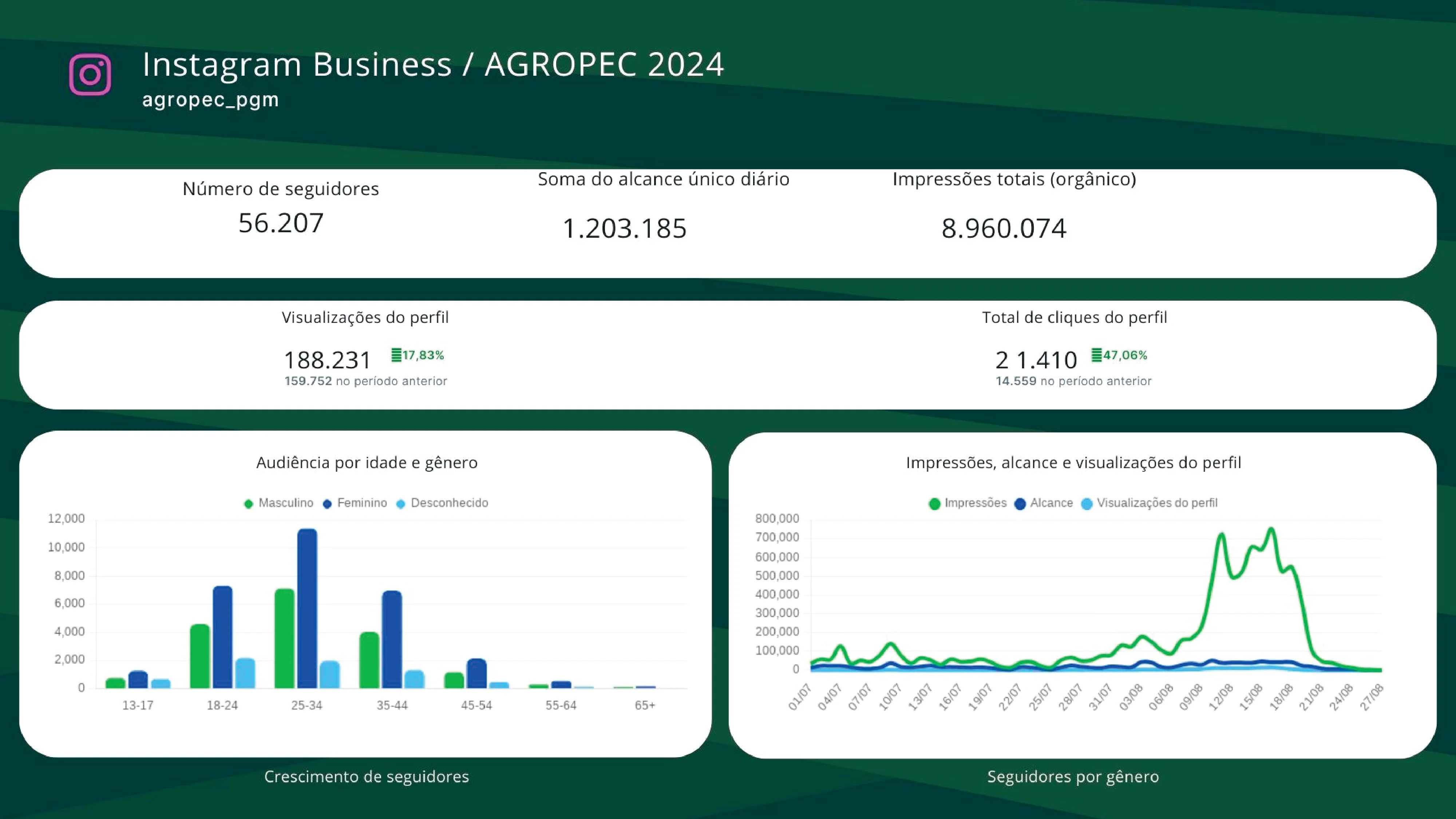Image resolution: width=1456 pixels, height=819 pixels.
Task: Click the impressions line peak near 15/08
Action: 1271,530
